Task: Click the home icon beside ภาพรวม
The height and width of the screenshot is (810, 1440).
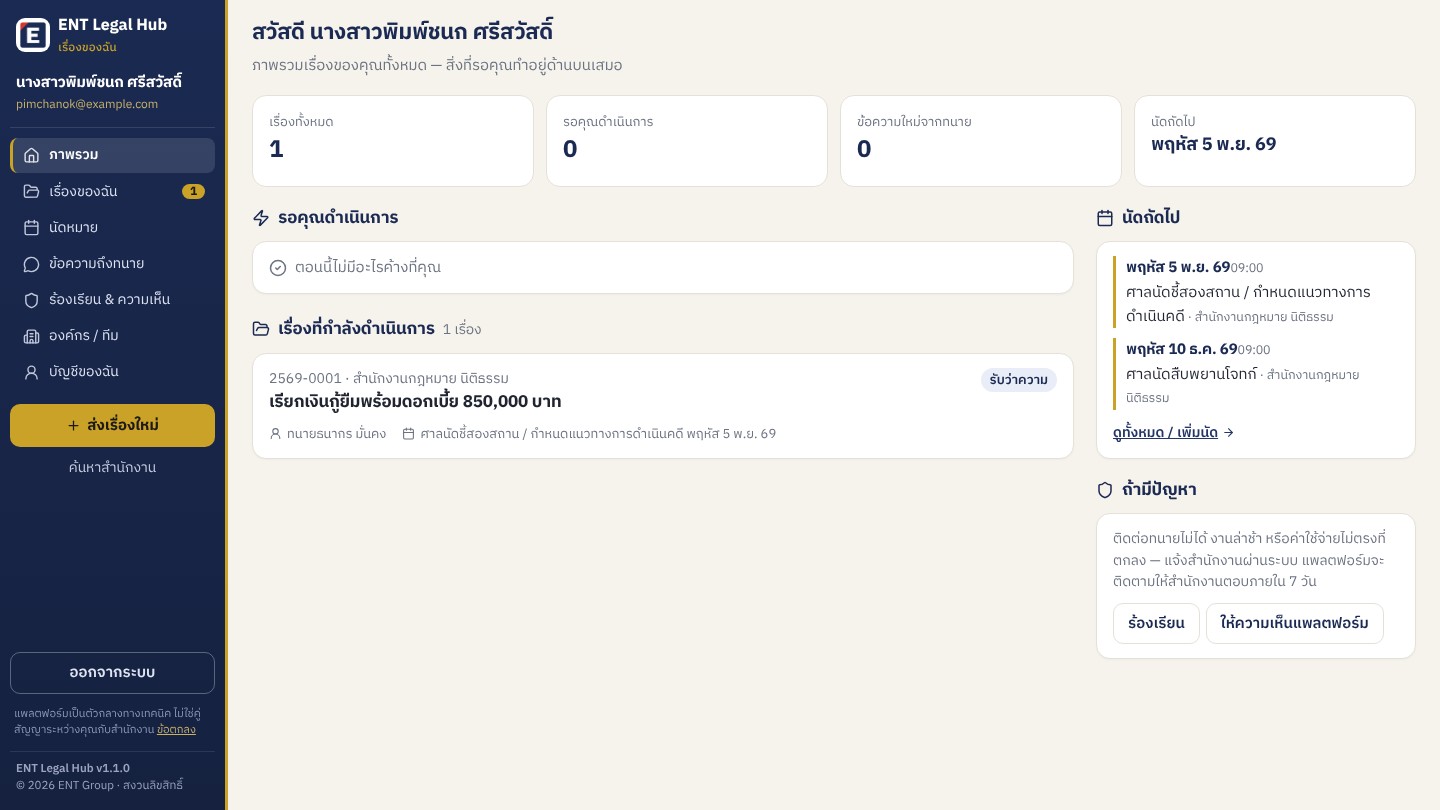Action: (32, 155)
